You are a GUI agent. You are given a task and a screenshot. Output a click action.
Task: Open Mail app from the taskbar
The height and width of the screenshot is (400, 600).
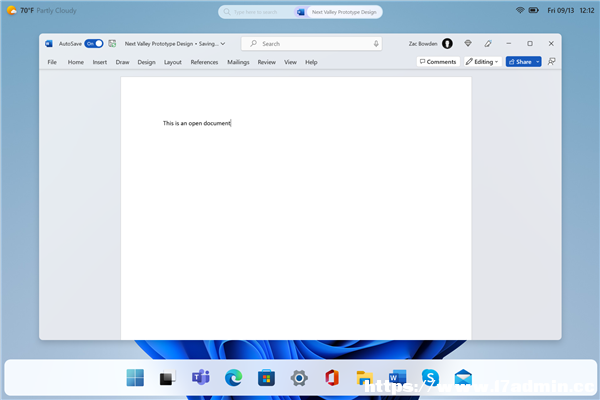pos(463,378)
